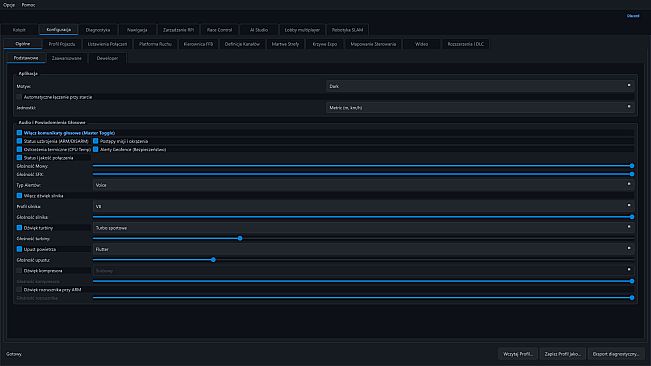Toggle thermal warnings CPU Temp checkbox
This screenshot has height=366, width=651.
tap(19, 149)
